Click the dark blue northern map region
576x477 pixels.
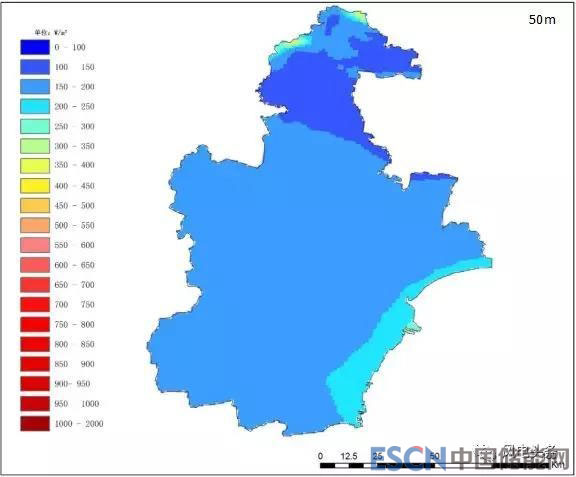click(x=316, y=96)
